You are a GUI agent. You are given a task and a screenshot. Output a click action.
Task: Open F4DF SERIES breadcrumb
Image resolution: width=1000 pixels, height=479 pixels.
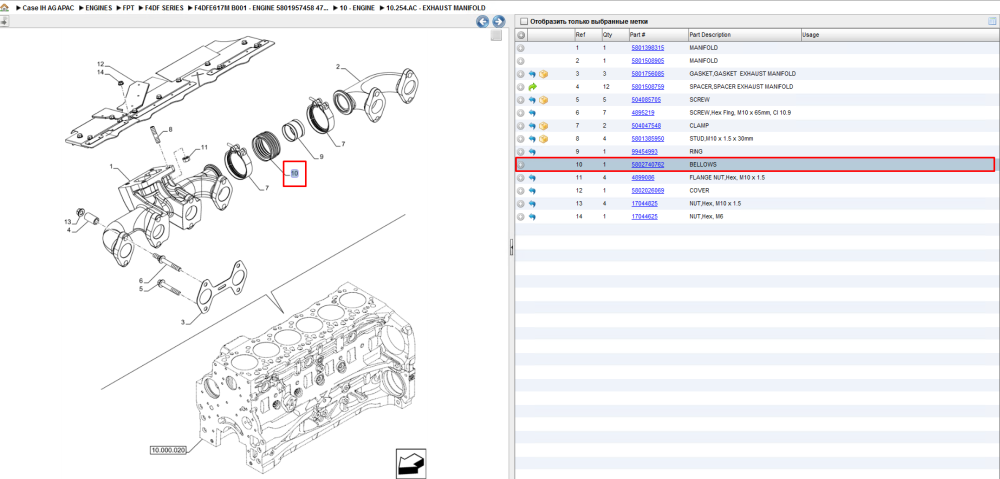(164, 7)
